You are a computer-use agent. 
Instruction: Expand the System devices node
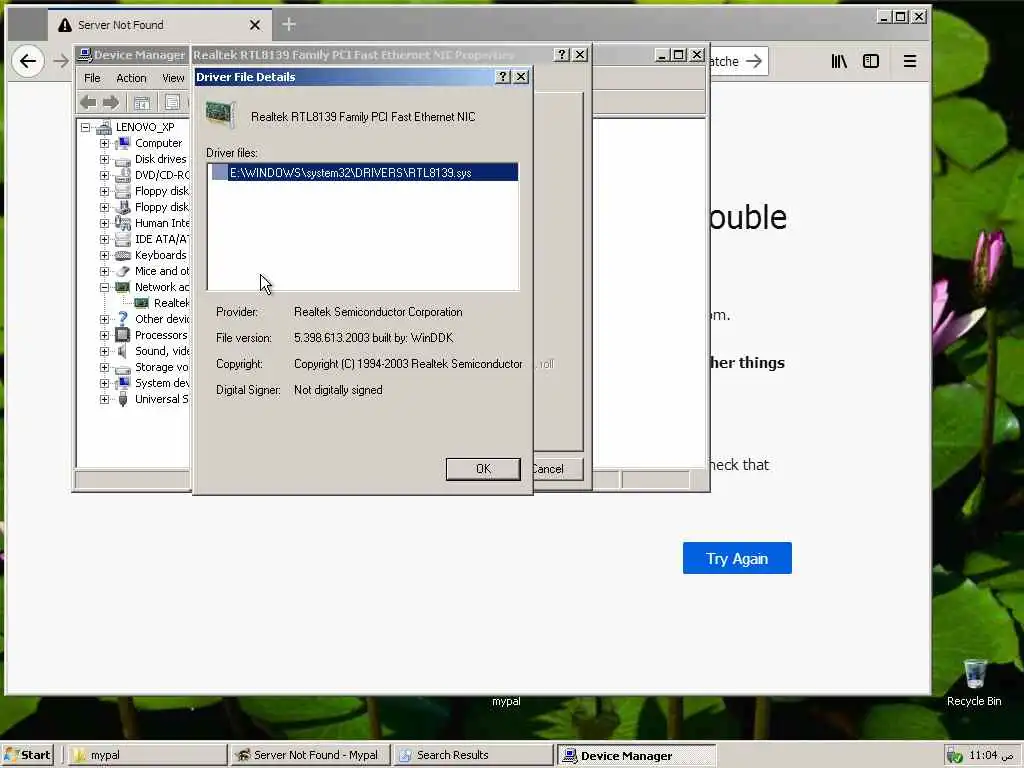pyautogui.click(x=104, y=383)
